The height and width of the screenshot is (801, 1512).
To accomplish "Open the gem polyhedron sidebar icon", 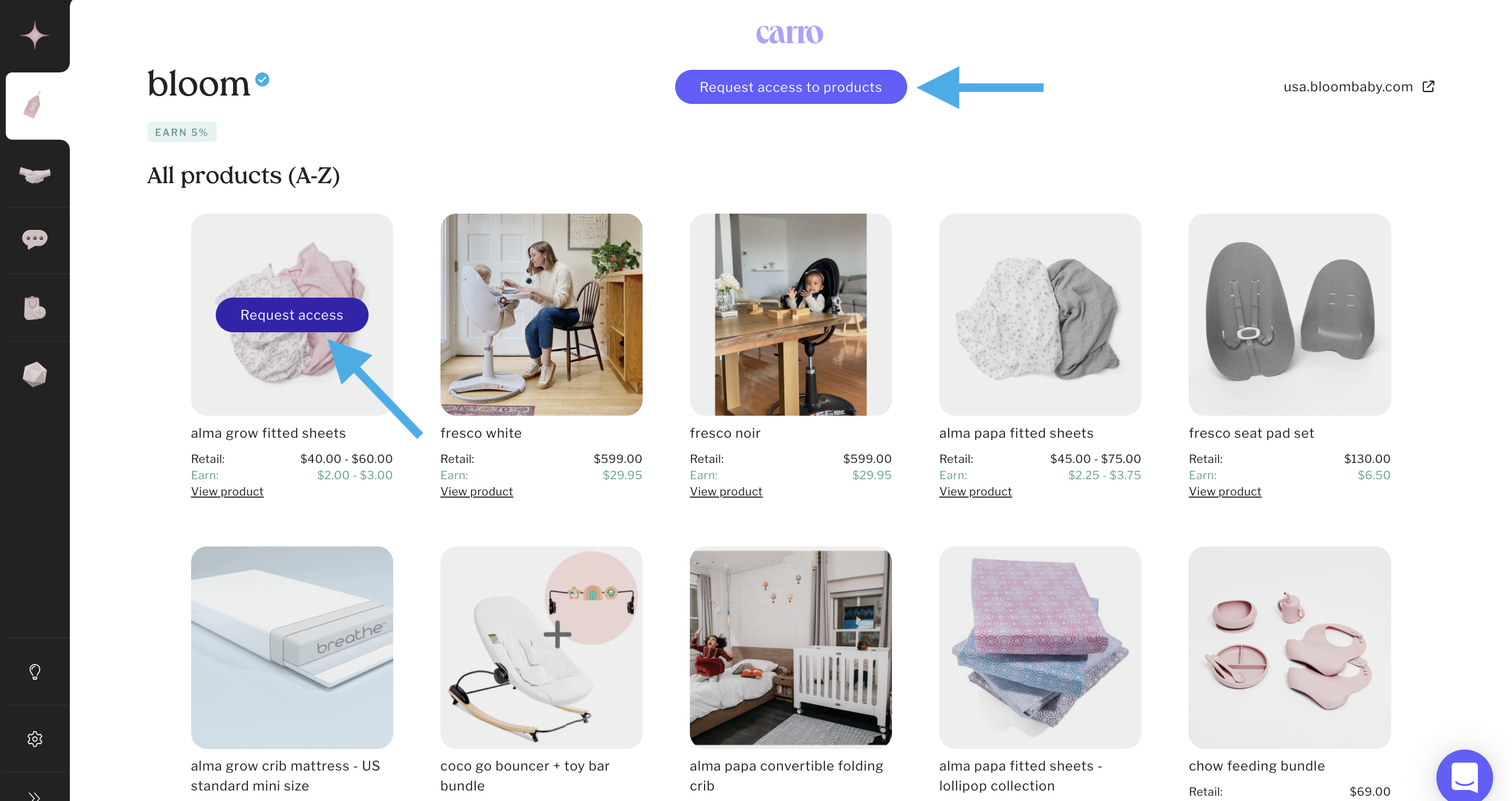I will click(35, 374).
